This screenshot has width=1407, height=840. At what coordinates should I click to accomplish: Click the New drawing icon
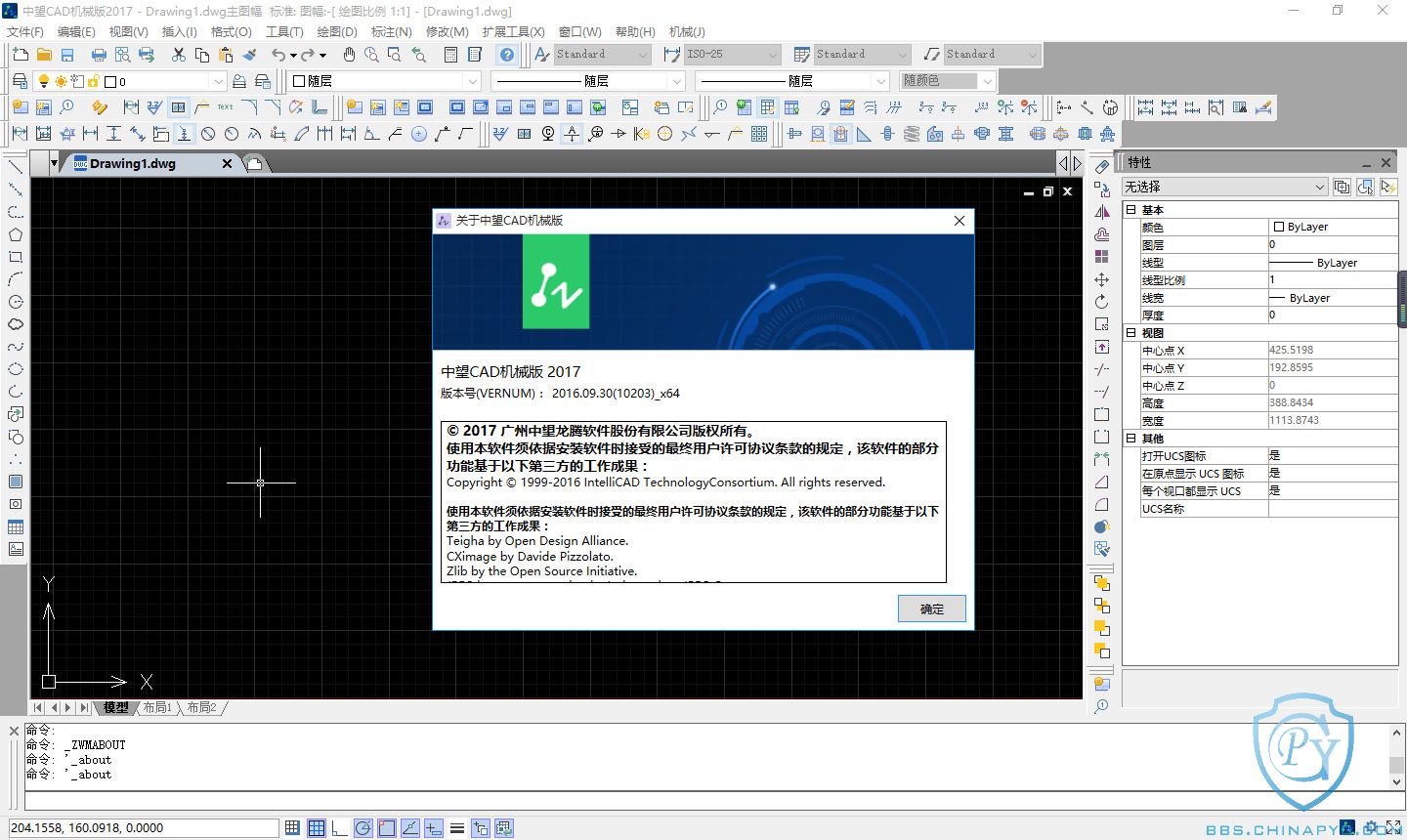click(x=20, y=55)
